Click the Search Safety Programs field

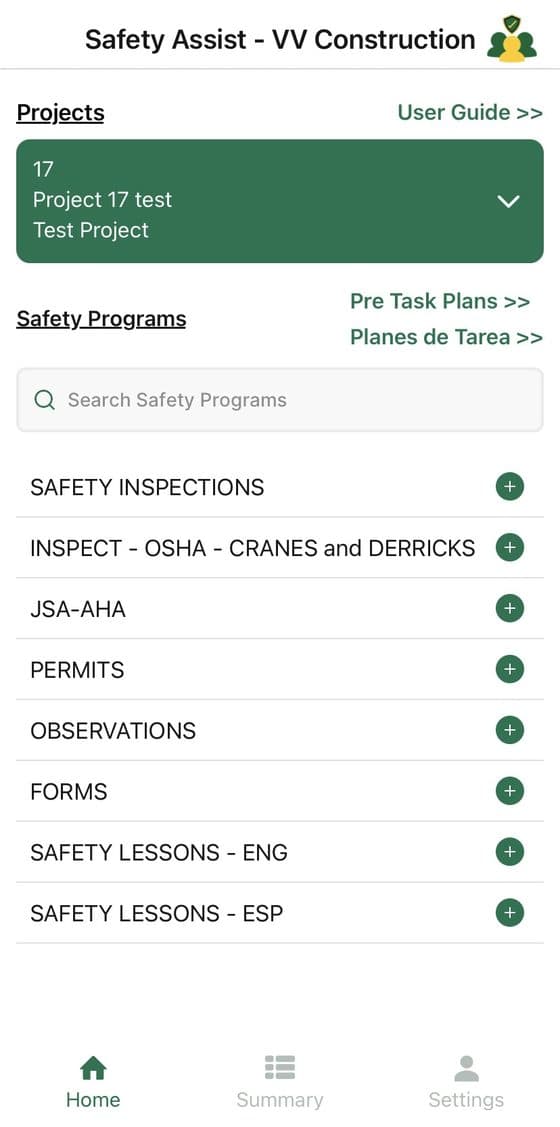point(280,400)
